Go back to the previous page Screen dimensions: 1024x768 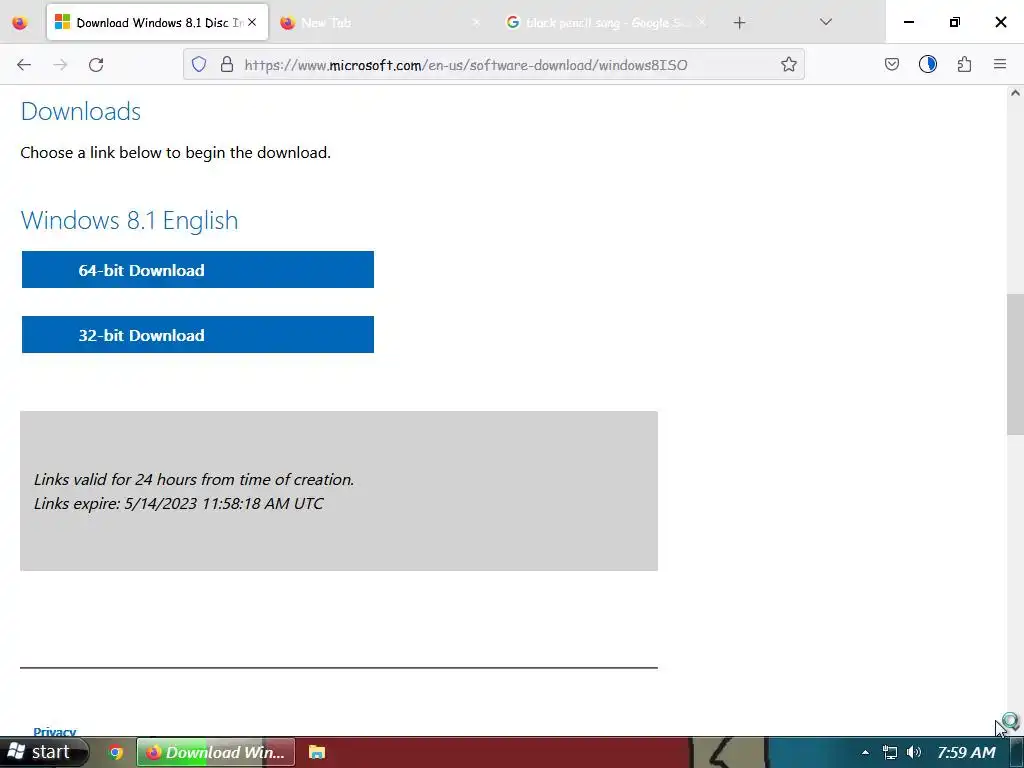(x=24, y=65)
